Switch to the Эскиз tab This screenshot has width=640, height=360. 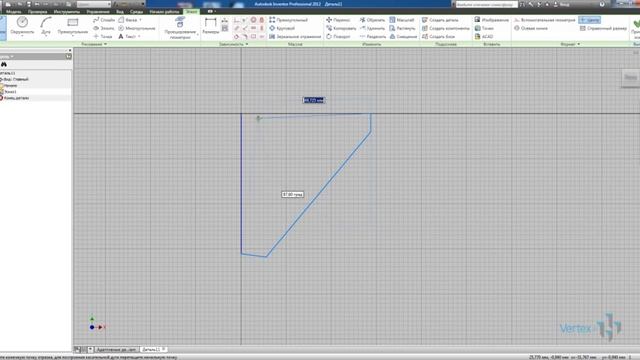coord(191,11)
